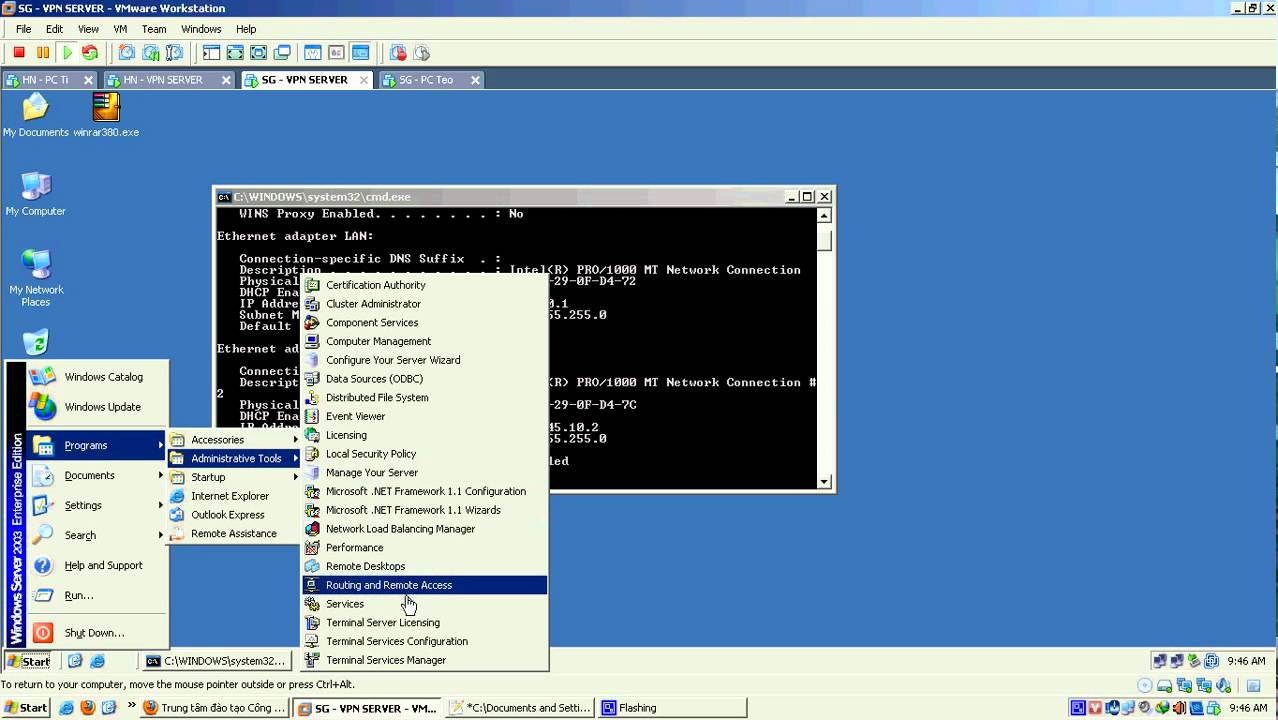Open Services from Administrative Tools

point(425,604)
